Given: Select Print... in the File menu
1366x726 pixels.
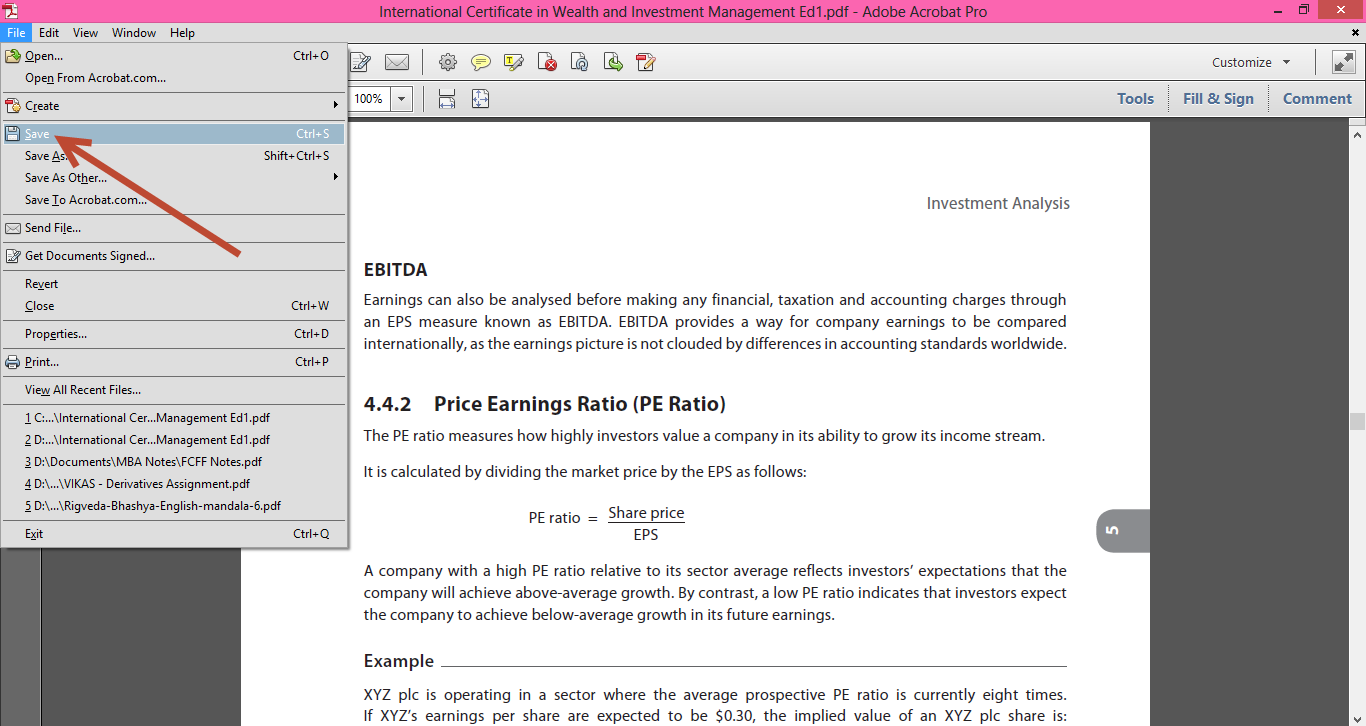Looking at the screenshot, I should point(42,362).
